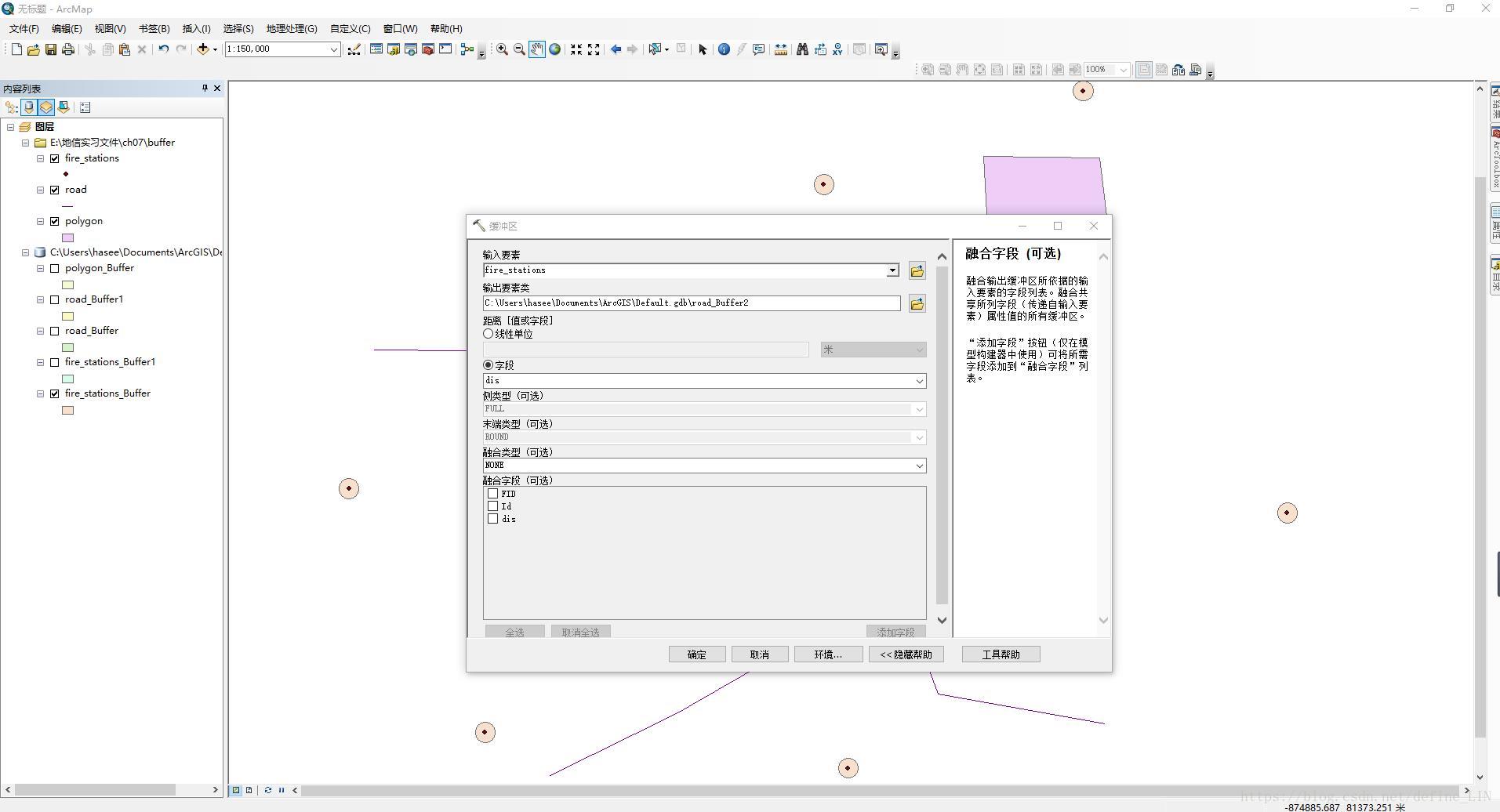Screen dimensions: 1500x812
Task: Collapse the Default.gdb source group
Action: coord(26,252)
